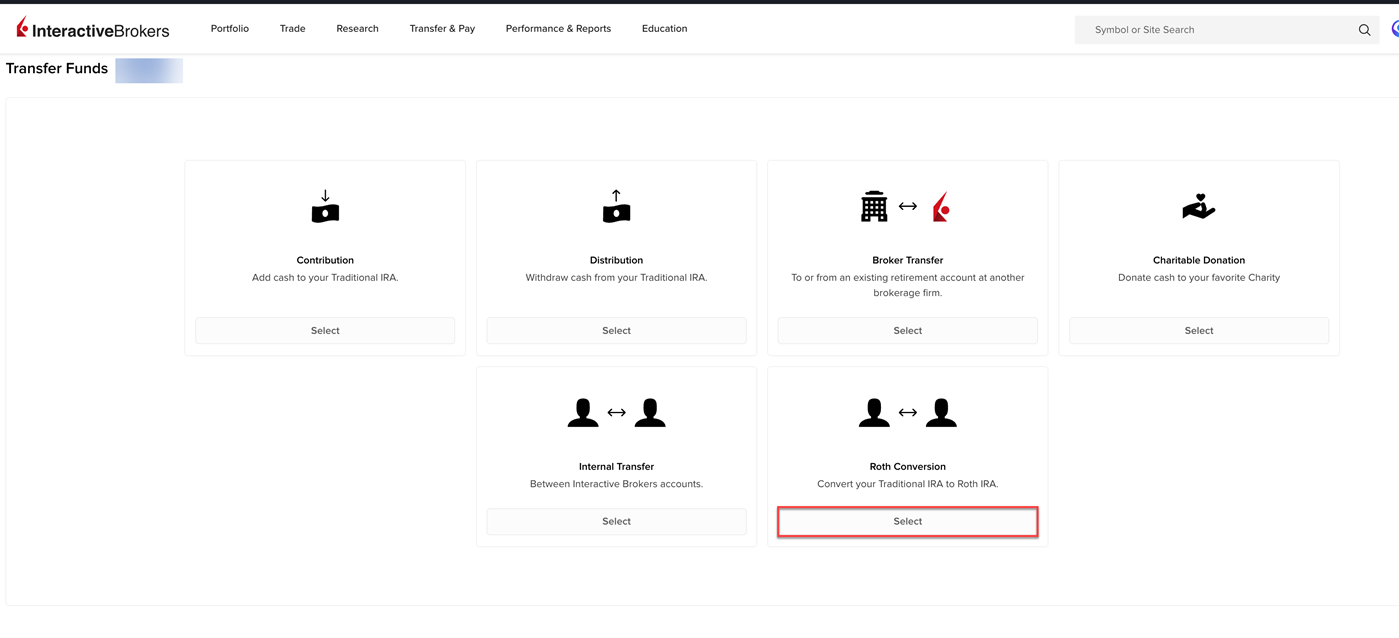
Task: Click the Contribution cash deposit icon
Action: (x=325, y=207)
